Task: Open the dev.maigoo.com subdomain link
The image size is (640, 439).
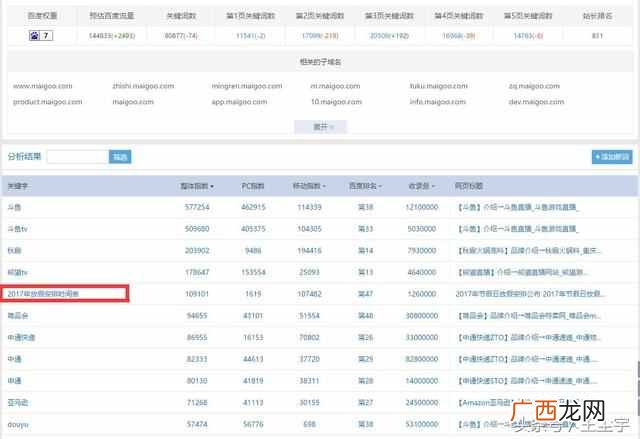Action: tap(536, 102)
